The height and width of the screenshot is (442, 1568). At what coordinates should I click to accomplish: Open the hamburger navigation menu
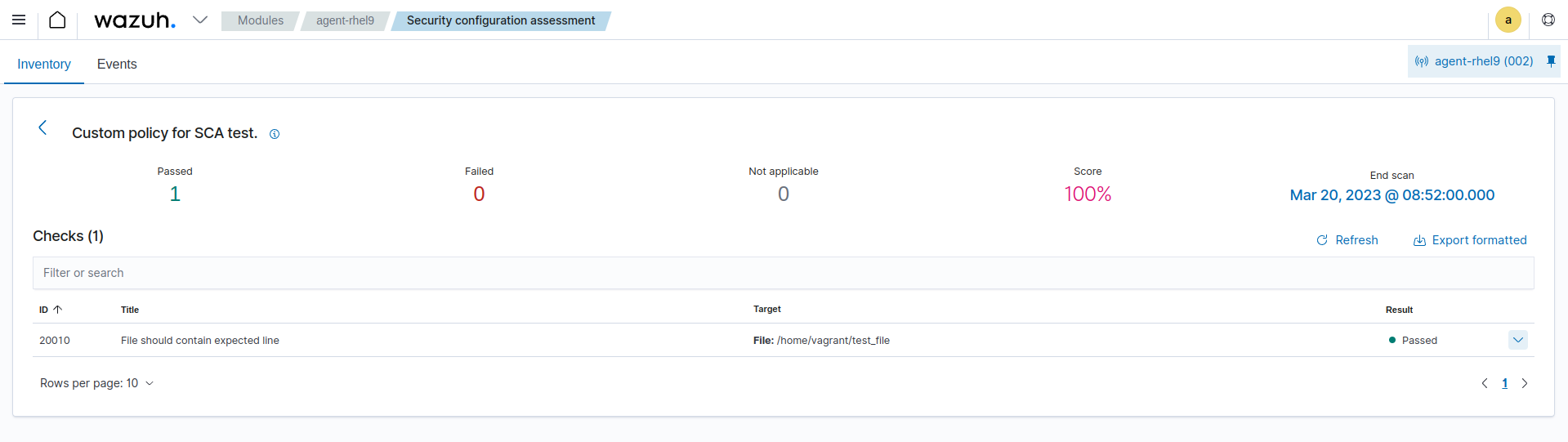(x=19, y=20)
